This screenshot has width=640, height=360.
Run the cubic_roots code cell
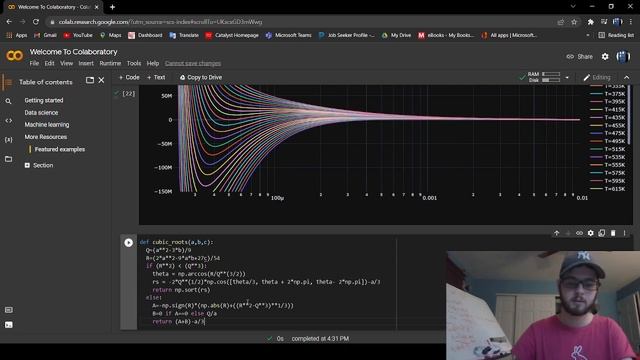click(128, 242)
